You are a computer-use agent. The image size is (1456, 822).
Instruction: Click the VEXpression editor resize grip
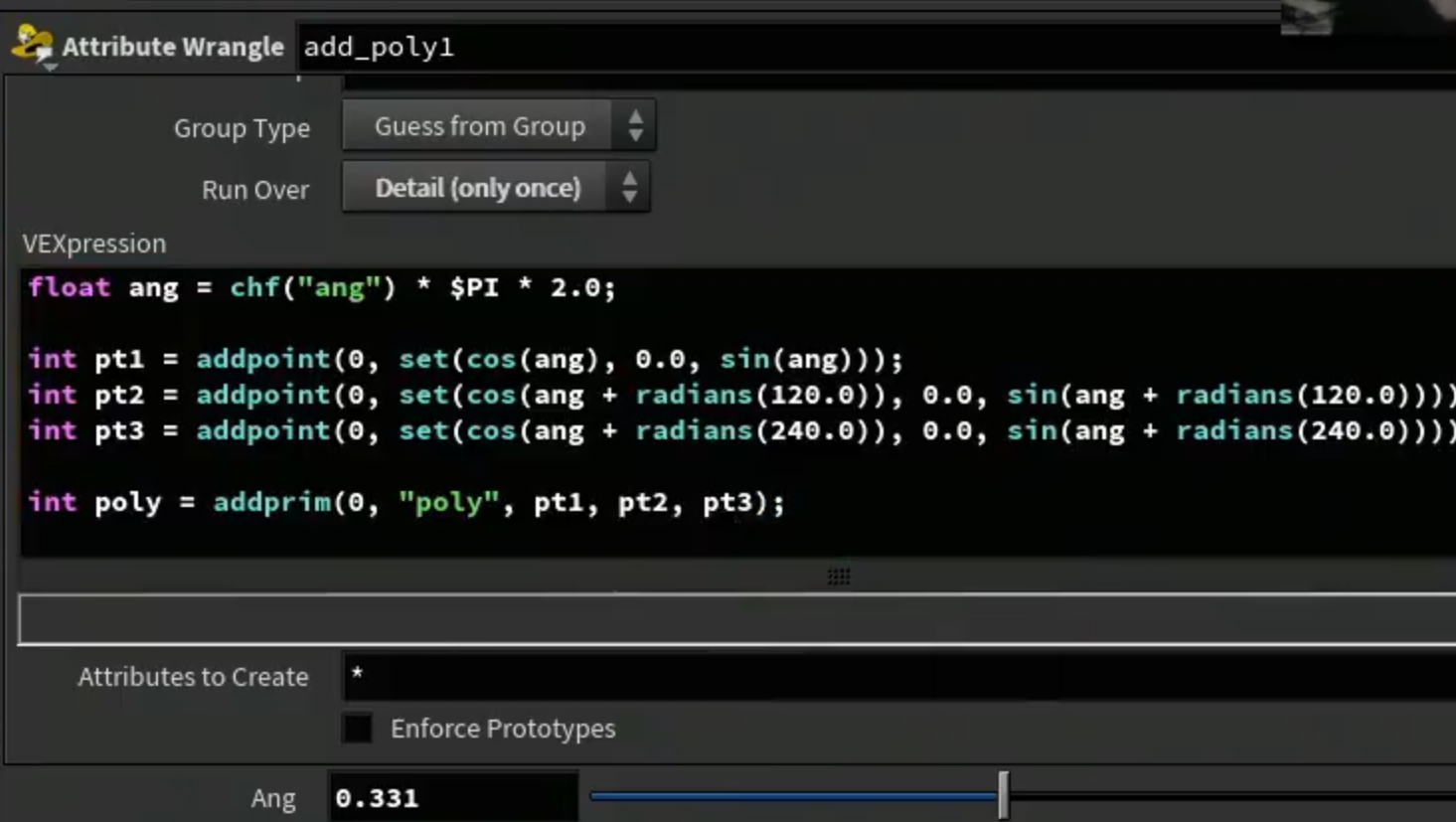pos(839,576)
